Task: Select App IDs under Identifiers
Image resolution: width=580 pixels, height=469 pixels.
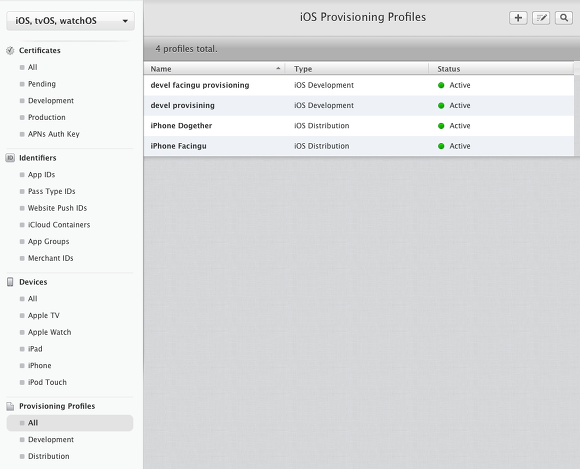Action: click(x=41, y=175)
